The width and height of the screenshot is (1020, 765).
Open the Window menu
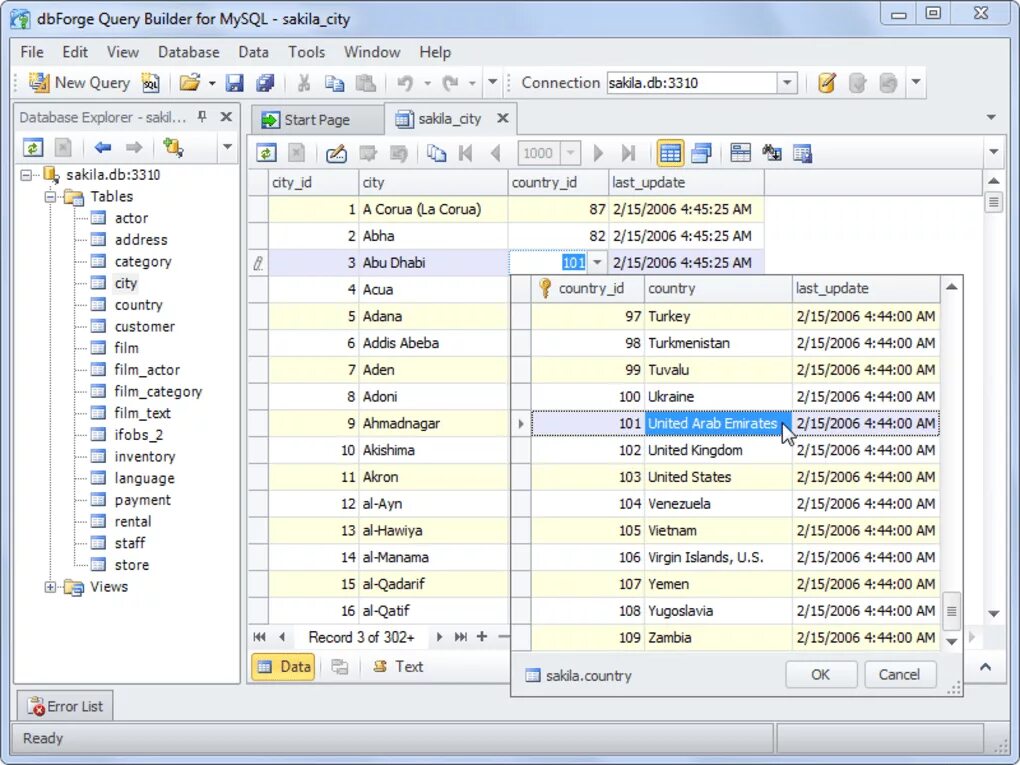[x=371, y=52]
